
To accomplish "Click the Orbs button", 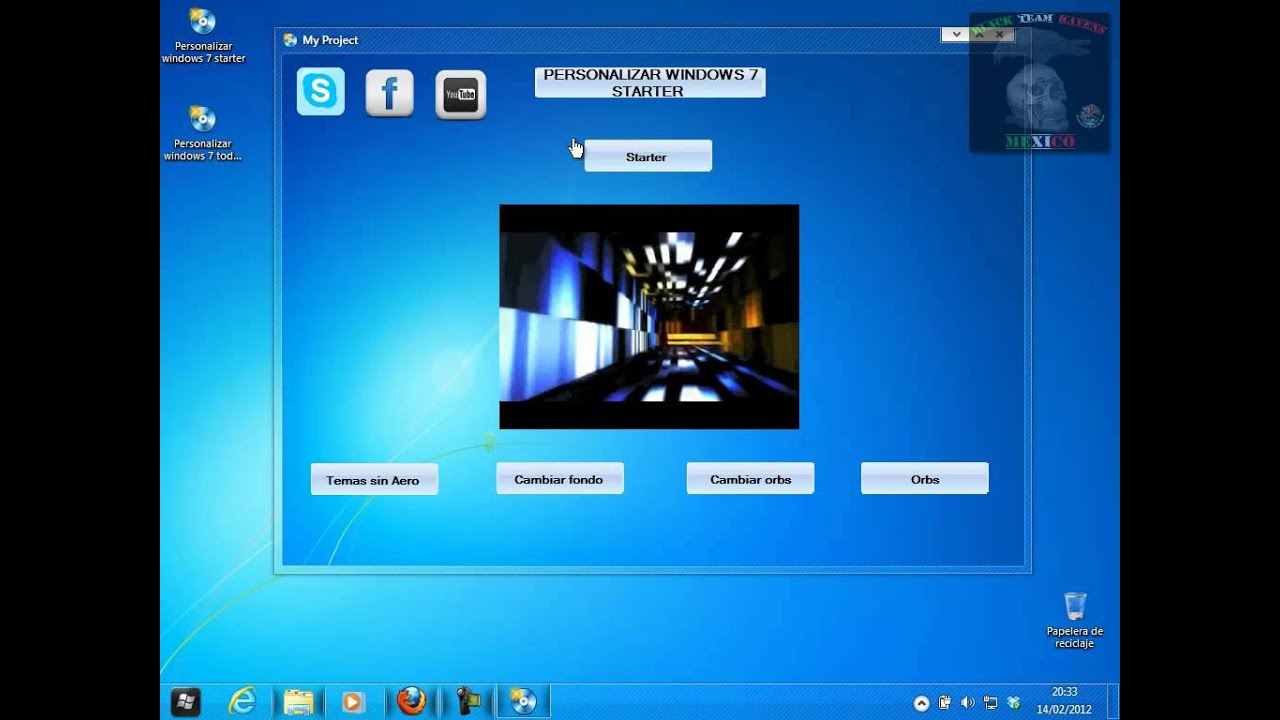I will pyautogui.click(x=925, y=478).
